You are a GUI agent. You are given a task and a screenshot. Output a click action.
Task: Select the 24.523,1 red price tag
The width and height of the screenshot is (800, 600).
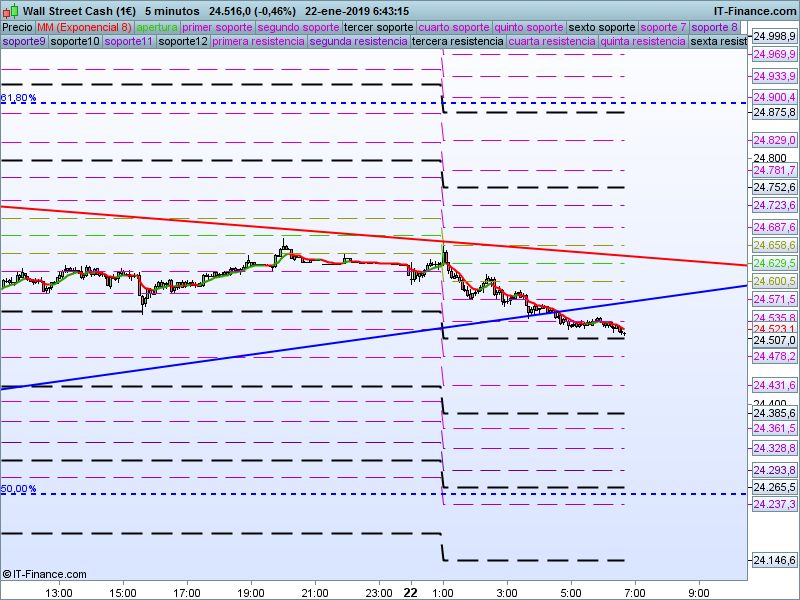[x=774, y=329]
